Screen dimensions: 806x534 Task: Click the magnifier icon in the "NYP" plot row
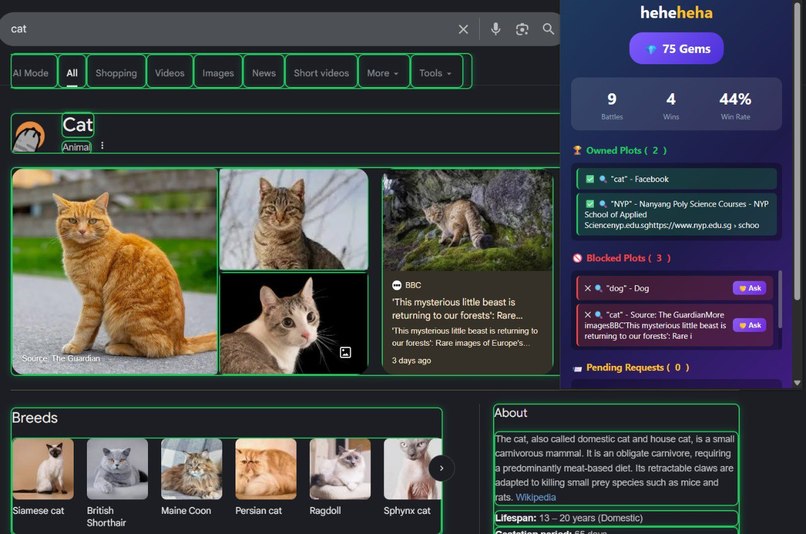(x=603, y=204)
